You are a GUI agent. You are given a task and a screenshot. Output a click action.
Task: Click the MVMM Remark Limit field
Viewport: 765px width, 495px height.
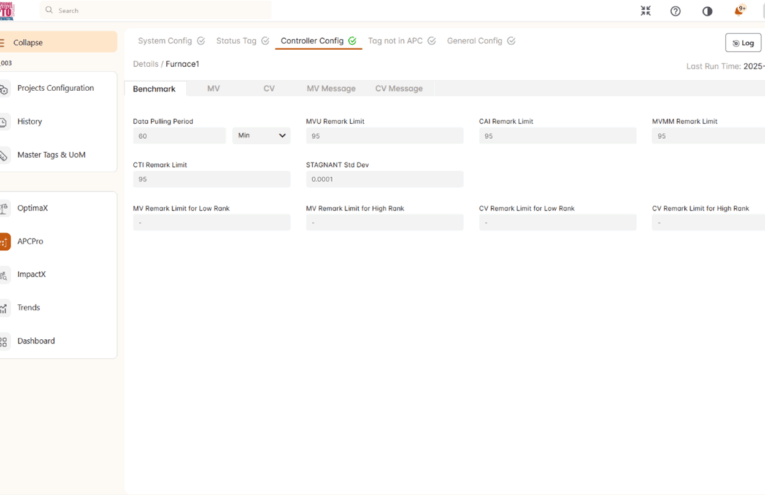[x=708, y=136]
